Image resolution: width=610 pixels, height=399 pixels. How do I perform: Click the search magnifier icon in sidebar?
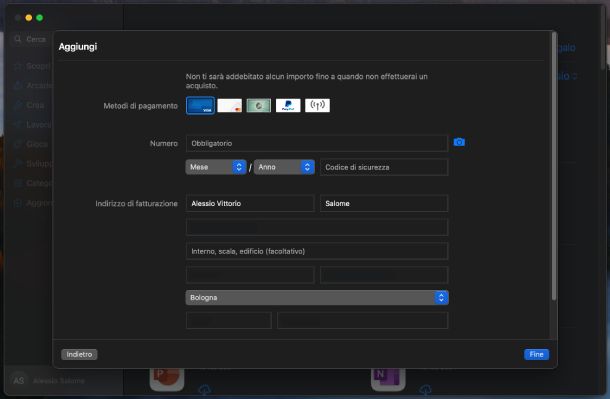[x=18, y=39]
